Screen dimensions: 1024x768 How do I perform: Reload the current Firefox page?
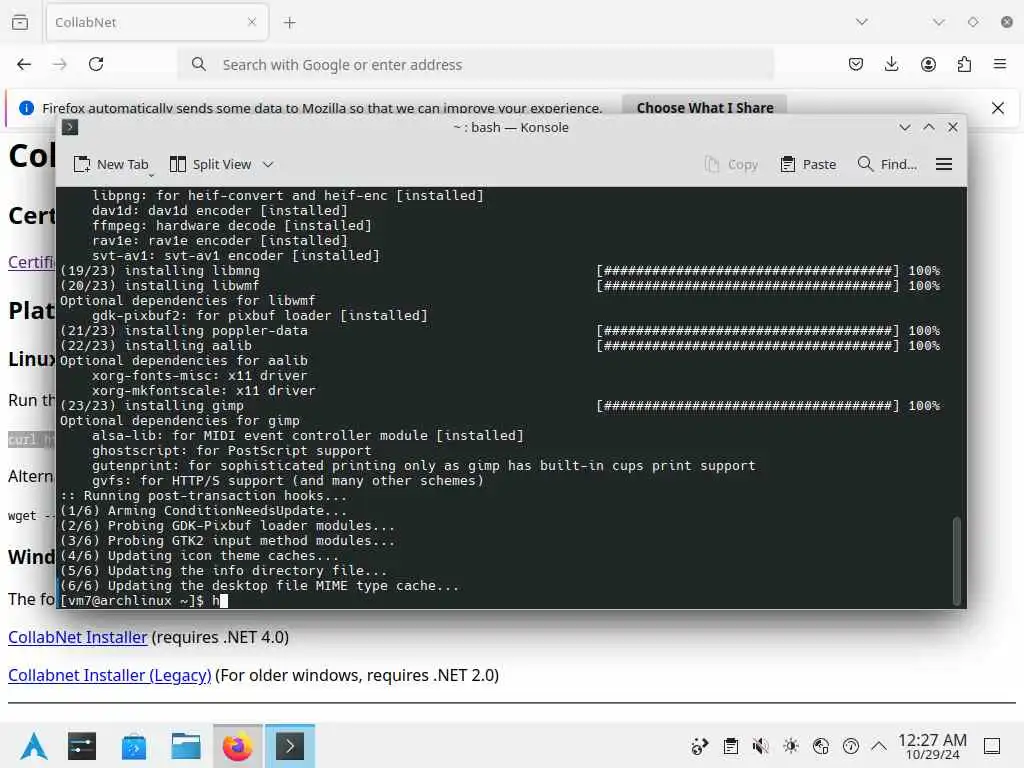click(x=96, y=64)
